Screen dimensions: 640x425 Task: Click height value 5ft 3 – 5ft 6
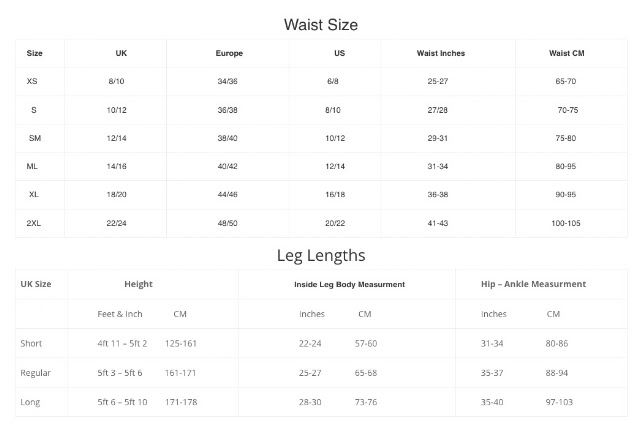coord(120,373)
